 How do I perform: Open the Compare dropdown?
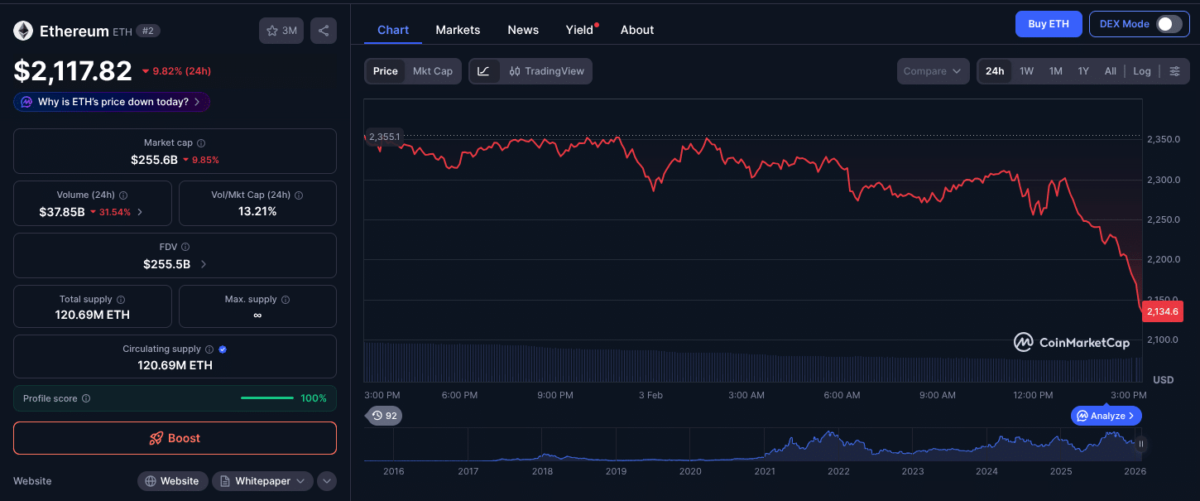click(933, 71)
